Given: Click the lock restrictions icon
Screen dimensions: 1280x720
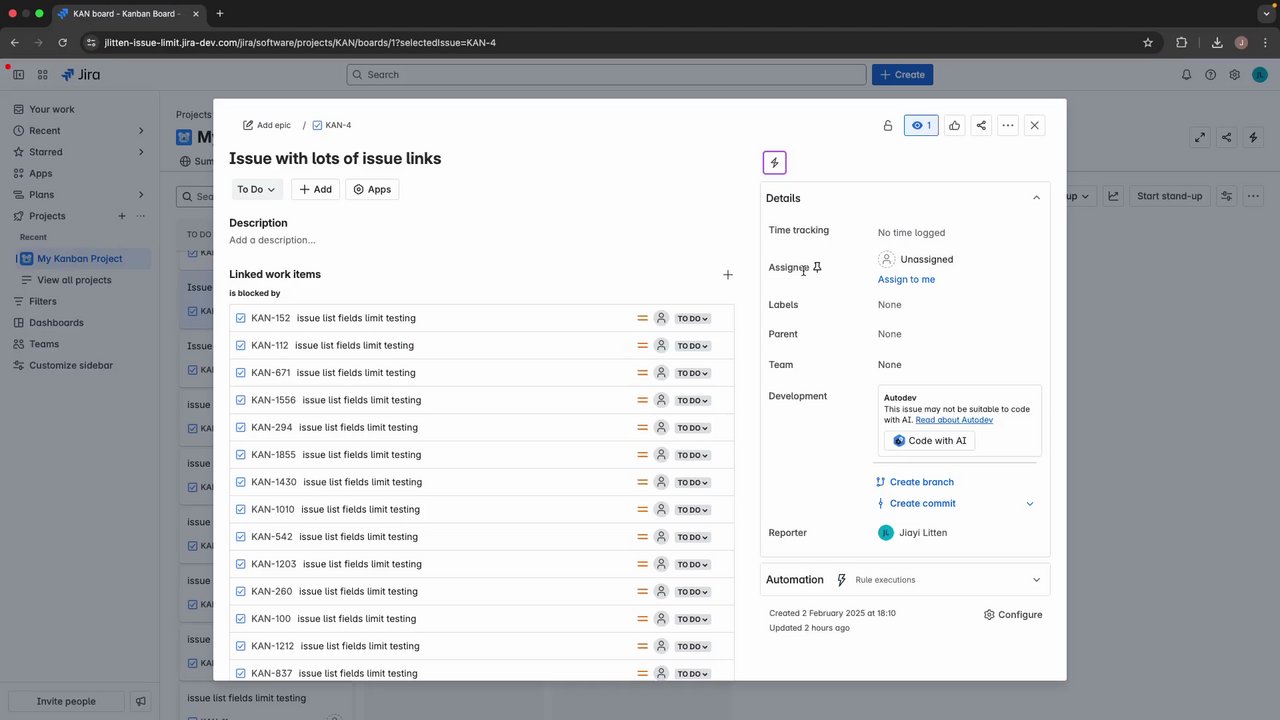Looking at the screenshot, I should point(888,126).
